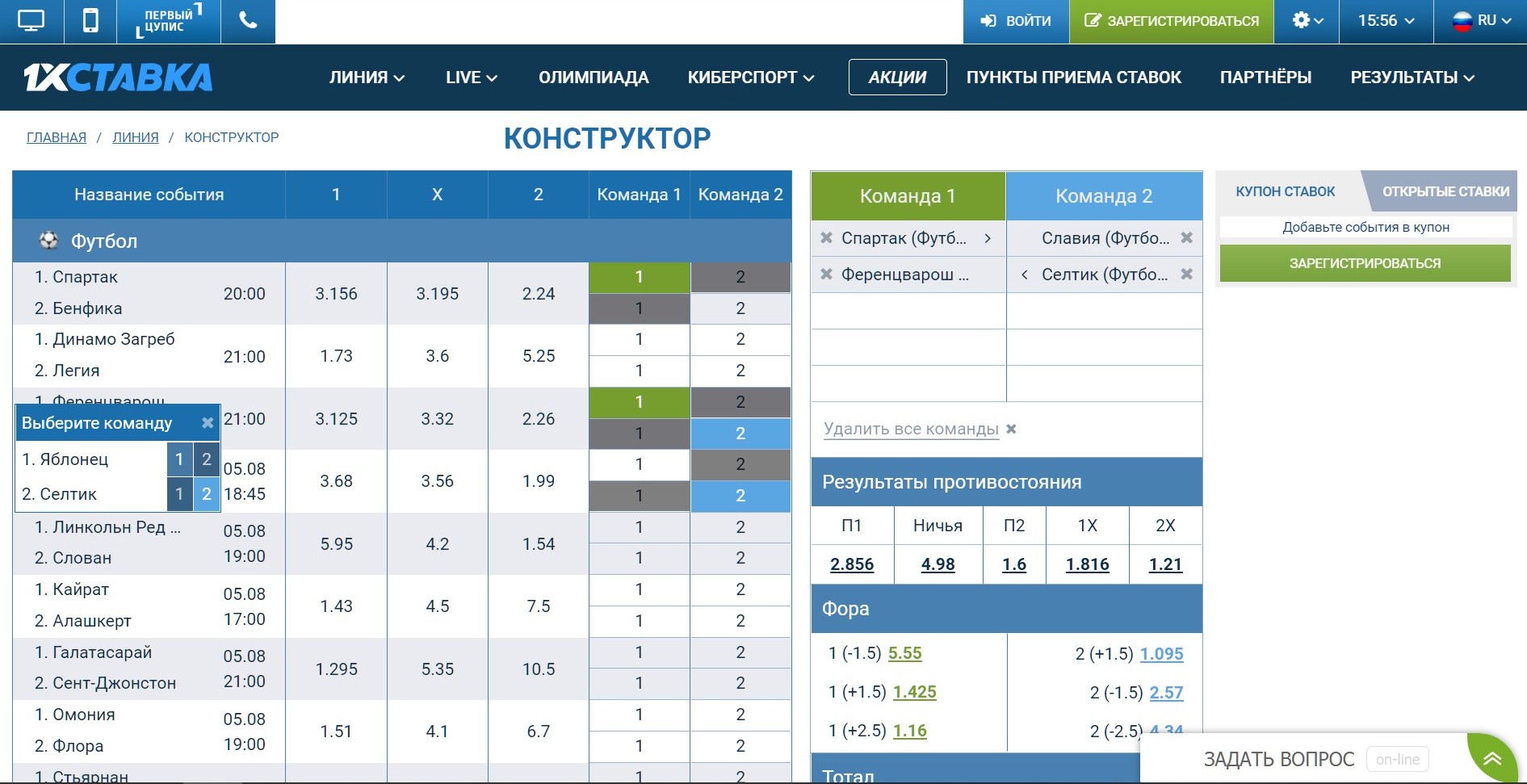Toggle Спартак for Команда 1
The width and height of the screenshot is (1527, 784).
(x=640, y=278)
